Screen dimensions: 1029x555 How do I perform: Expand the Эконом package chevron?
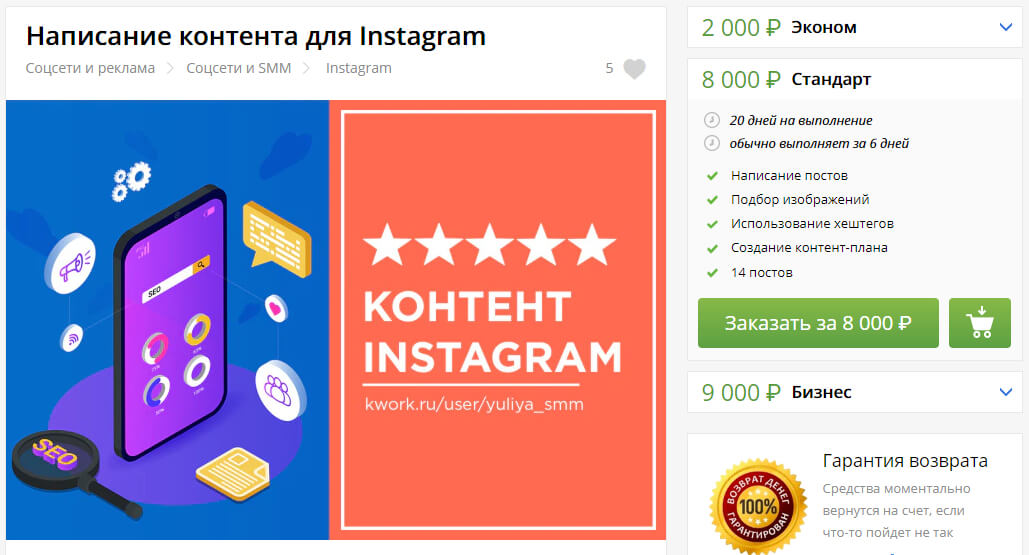pyautogui.click(x=1005, y=28)
